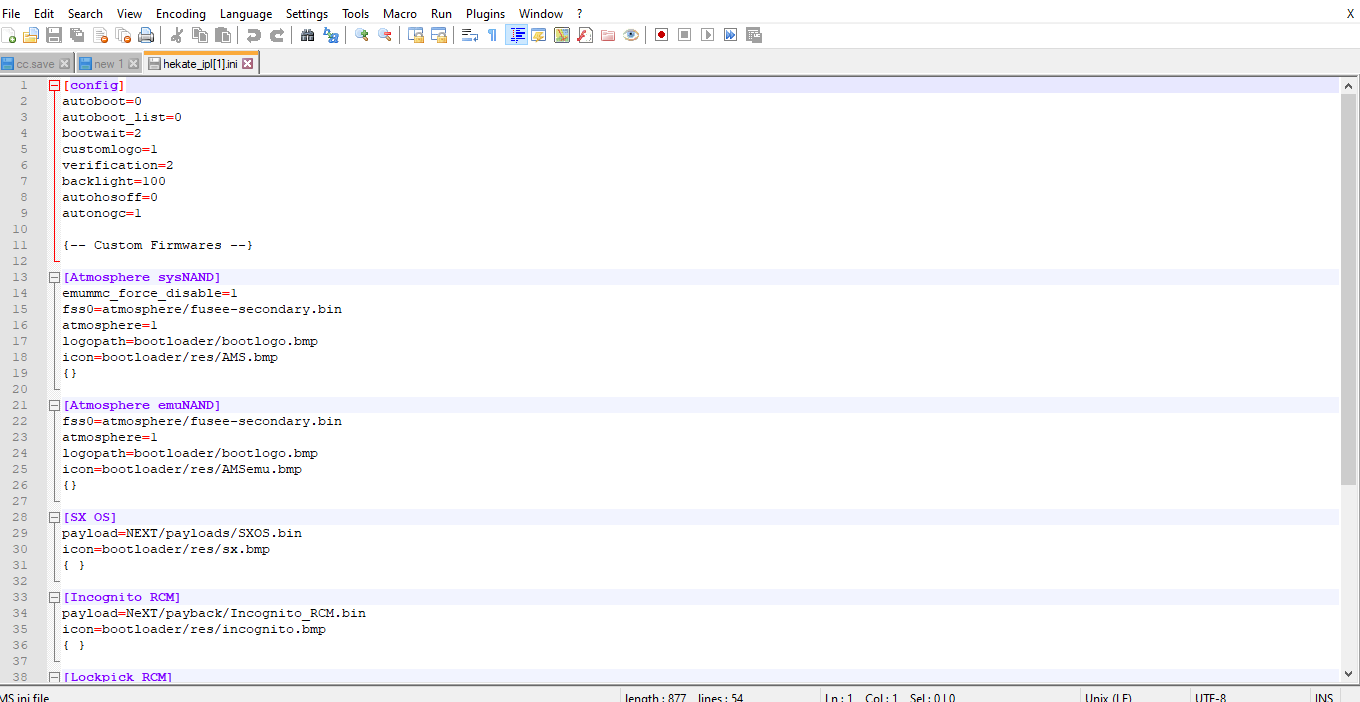Open the Encoding menu
Image resolution: width=1360 pixels, height=702 pixels.
(181, 13)
